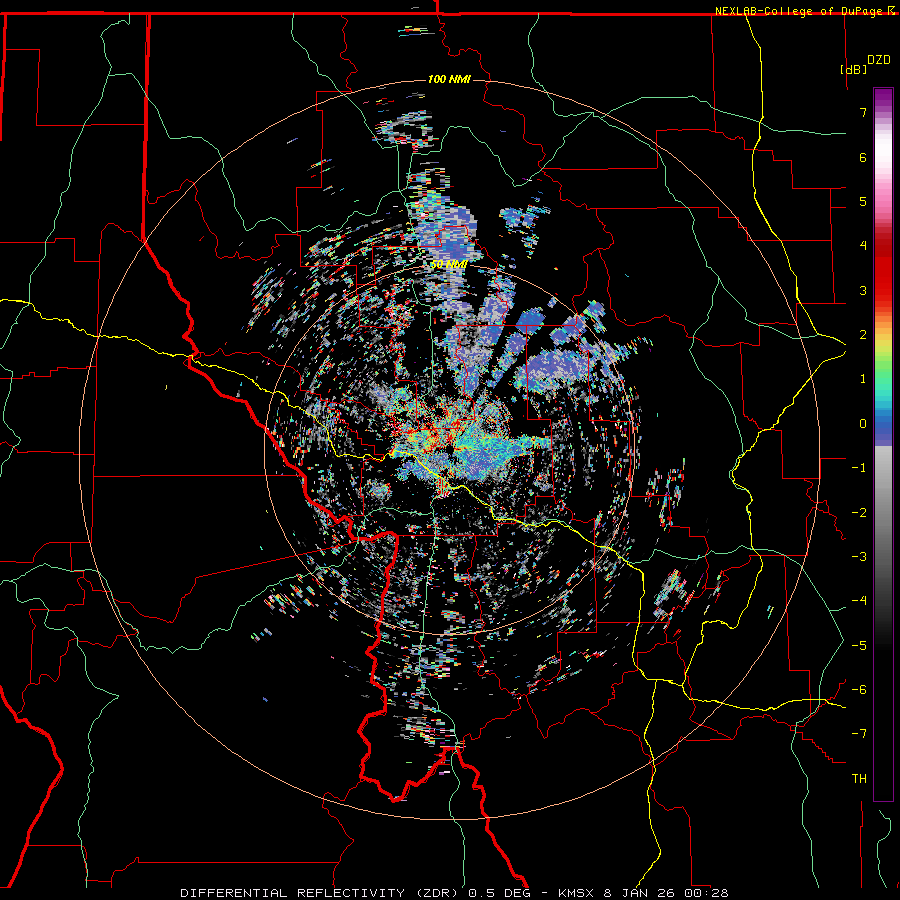Click the 0 tick label on the color scale
This screenshot has width=900, height=900.
click(x=863, y=424)
